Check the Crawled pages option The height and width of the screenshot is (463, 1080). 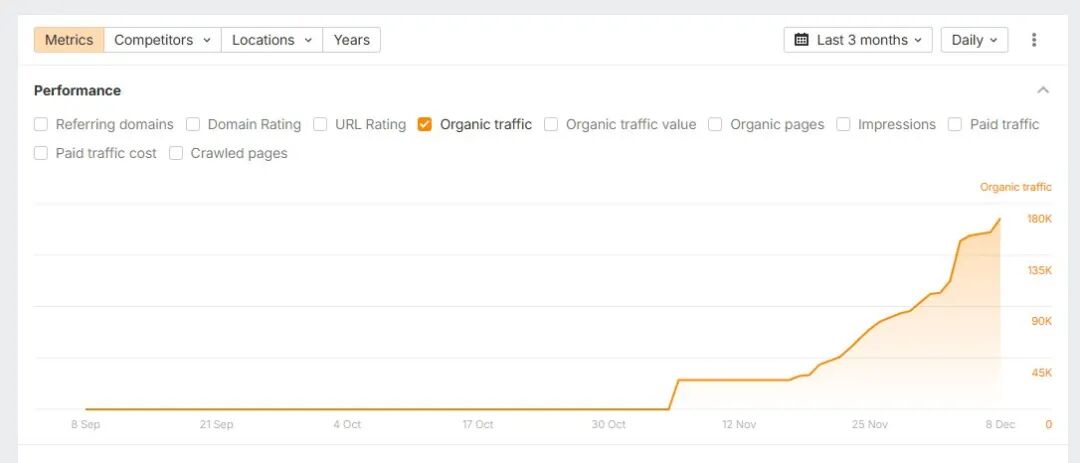click(176, 153)
